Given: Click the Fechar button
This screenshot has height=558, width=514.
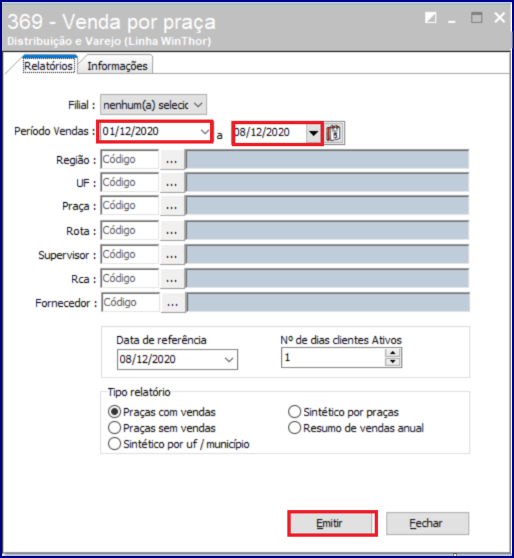Looking at the screenshot, I should coord(427,523).
